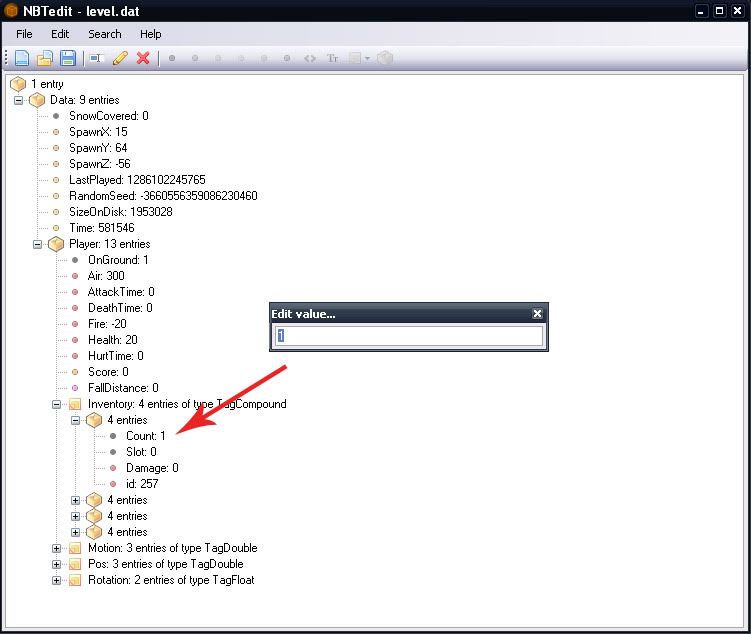The height and width of the screenshot is (634, 751).
Task: Click the New file toolbar icon
Action: pyautogui.click(x=22, y=58)
